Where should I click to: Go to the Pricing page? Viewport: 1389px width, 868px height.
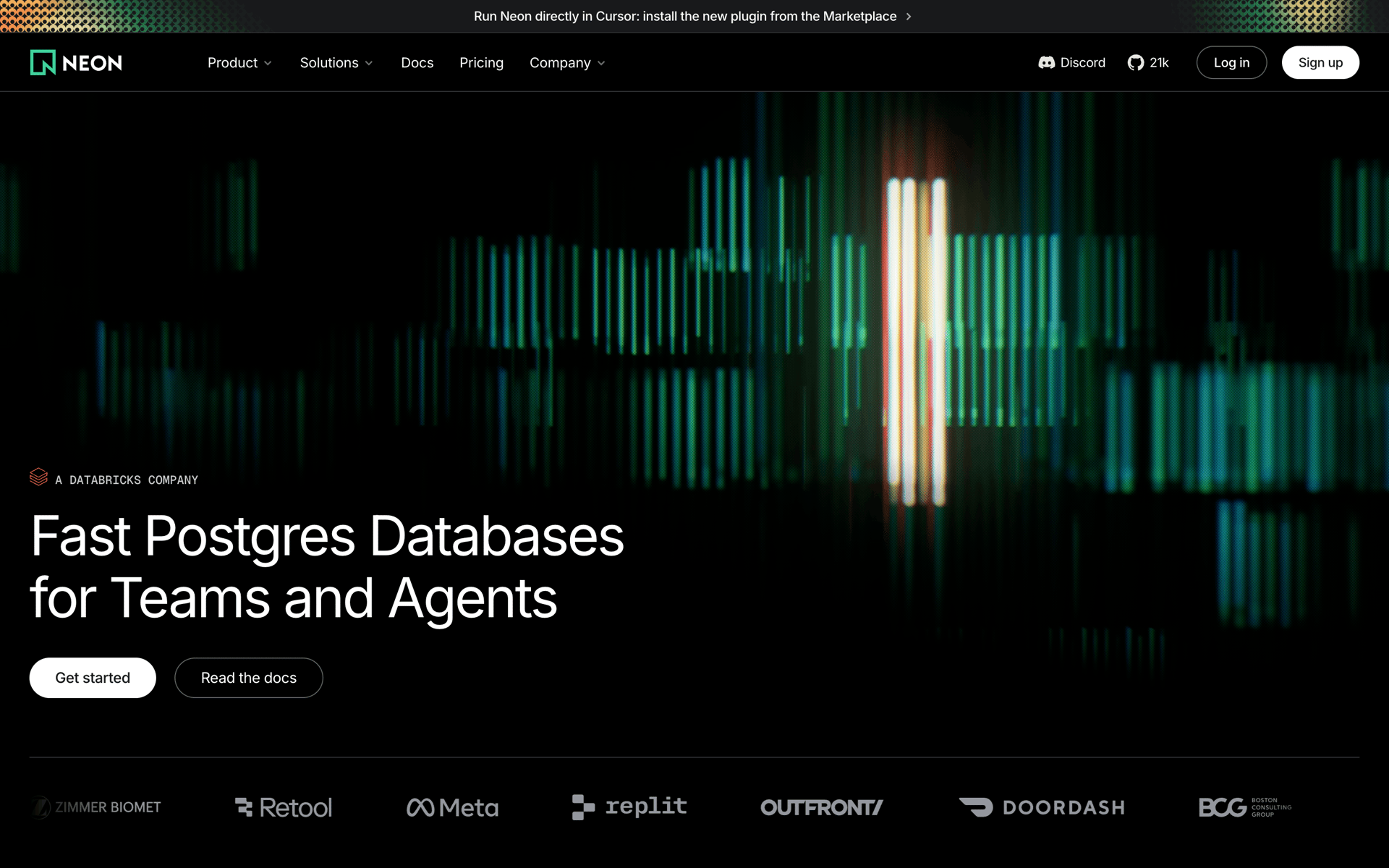point(482,63)
